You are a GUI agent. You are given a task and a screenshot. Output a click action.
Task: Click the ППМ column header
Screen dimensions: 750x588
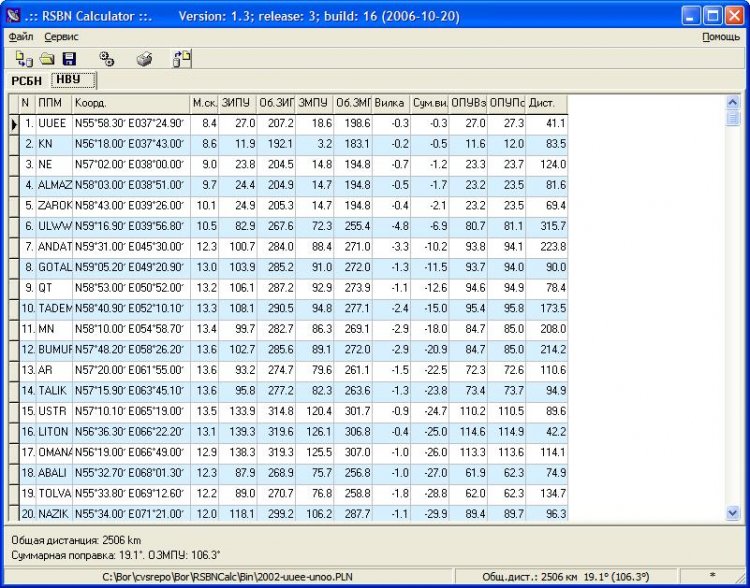54,103
